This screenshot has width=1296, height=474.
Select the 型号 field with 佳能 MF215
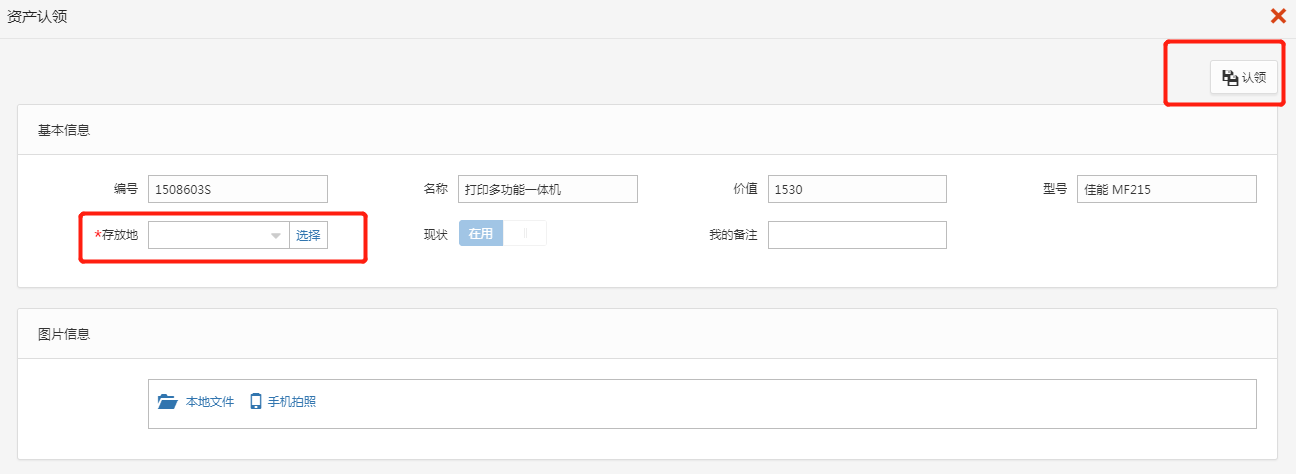pos(1166,189)
